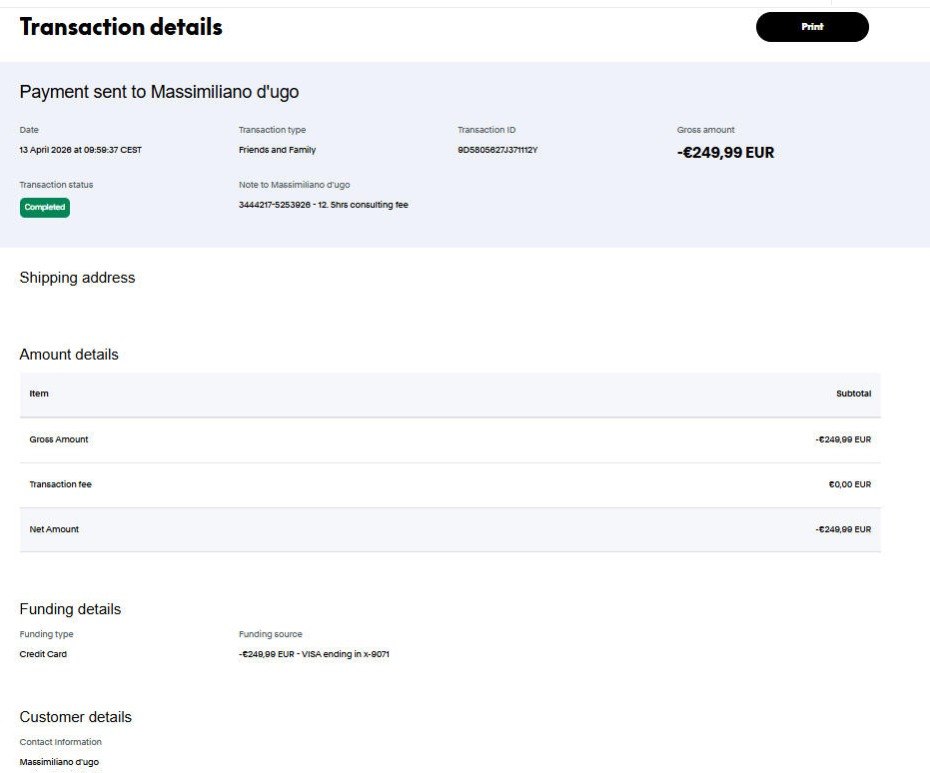Click the 'Payment sent to Massimiliano d'ugo' heading
The height and width of the screenshot is (773, 930).
pyautogui.click(x=159, y=92)
